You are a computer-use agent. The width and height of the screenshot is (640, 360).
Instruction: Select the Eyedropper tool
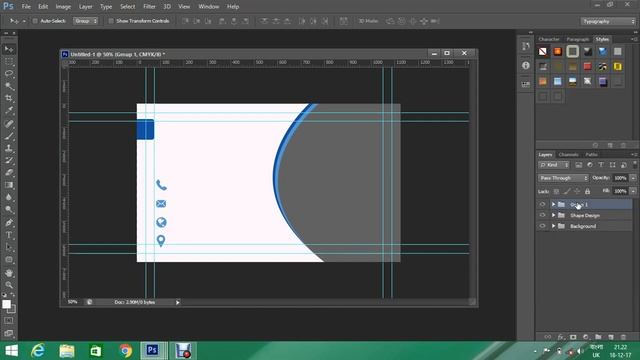click(9, 111)
